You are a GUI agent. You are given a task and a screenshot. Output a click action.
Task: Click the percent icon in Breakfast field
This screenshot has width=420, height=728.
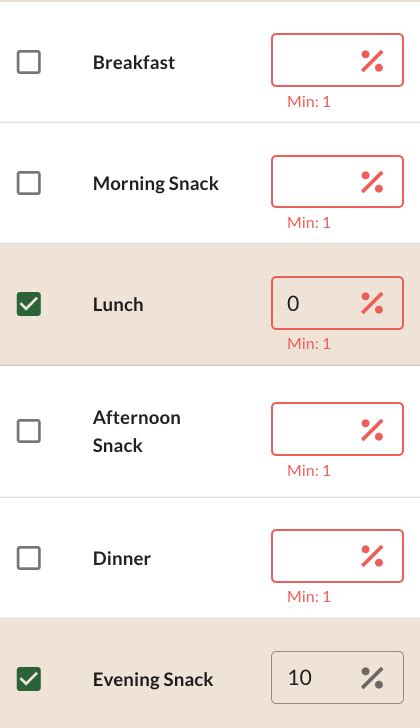pos(372,61)
